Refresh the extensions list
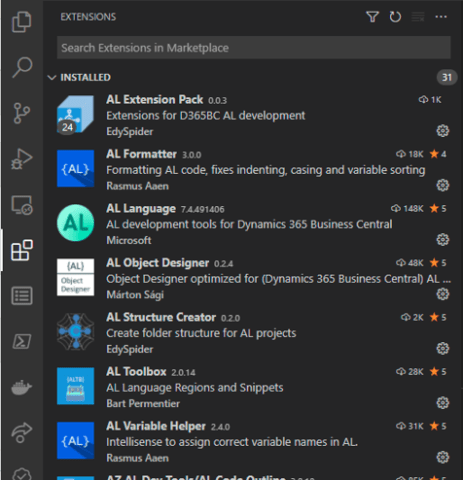The width and height of the screenshot is (463, 480). [x=395, y=17]
